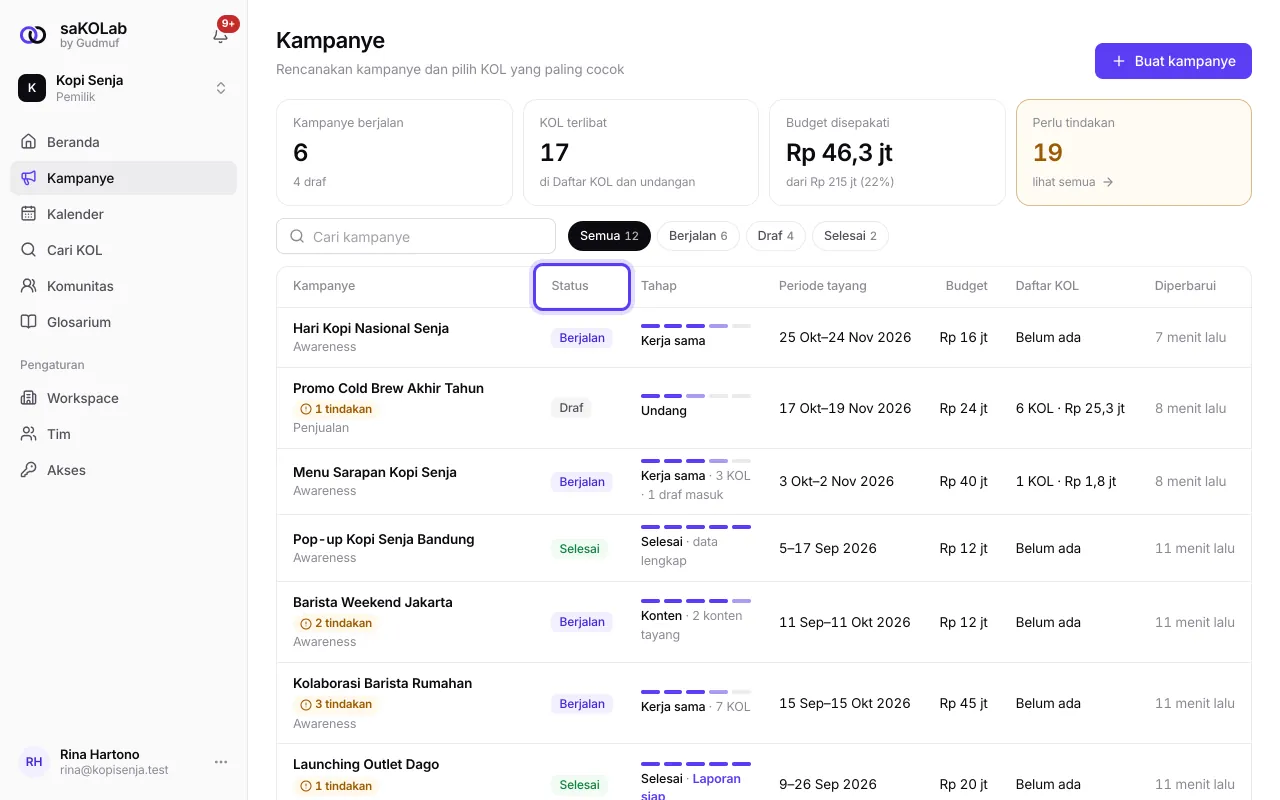Image resolution: width=1280 pixels, height=800 pixels.
Task: Click the Tim members icon
Action: point(29,434)
